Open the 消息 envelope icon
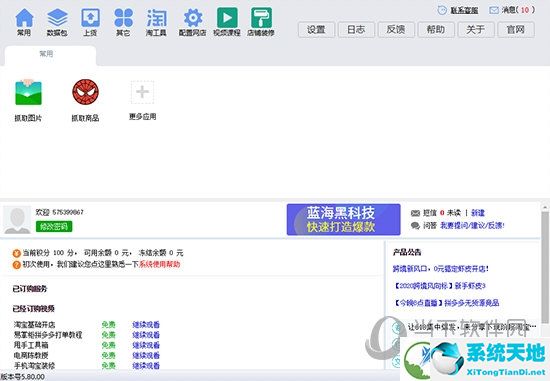This screenshot has width=550, height=381. pos(494,10)
